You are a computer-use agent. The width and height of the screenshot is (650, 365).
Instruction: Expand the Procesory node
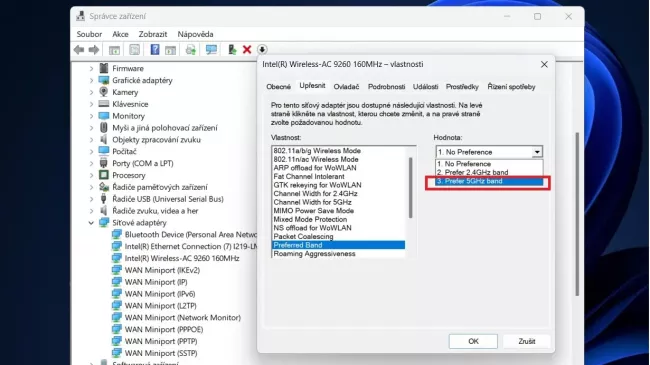[91, 175]
